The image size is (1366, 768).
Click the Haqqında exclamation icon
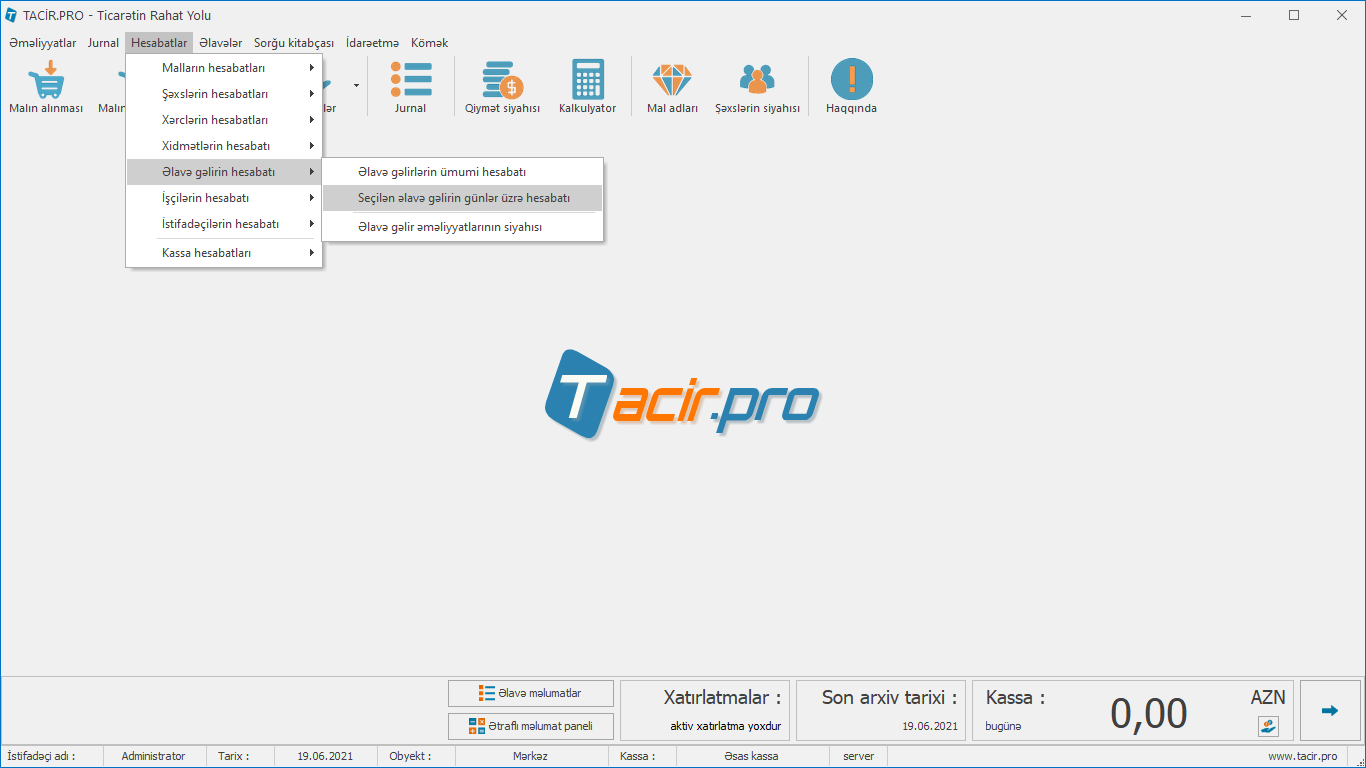(851, 80)
